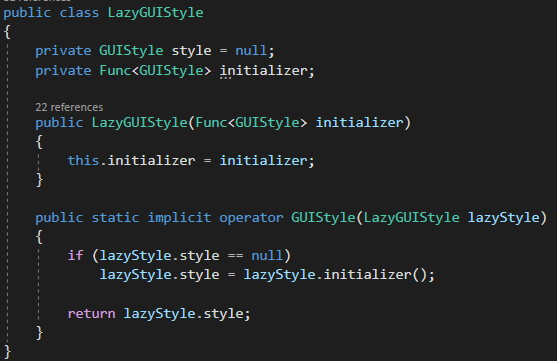Click the class name LazyGUIStyle in declaration
The image size is (557, 361).
(x=156, y=13)
